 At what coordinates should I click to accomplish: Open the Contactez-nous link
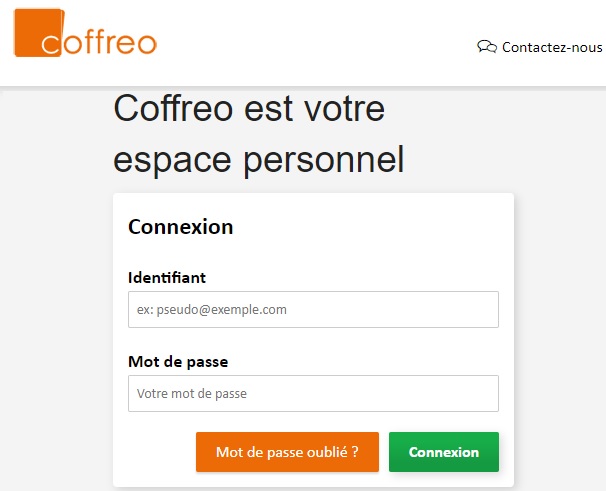pyautogui.click(x=552, y=47)
